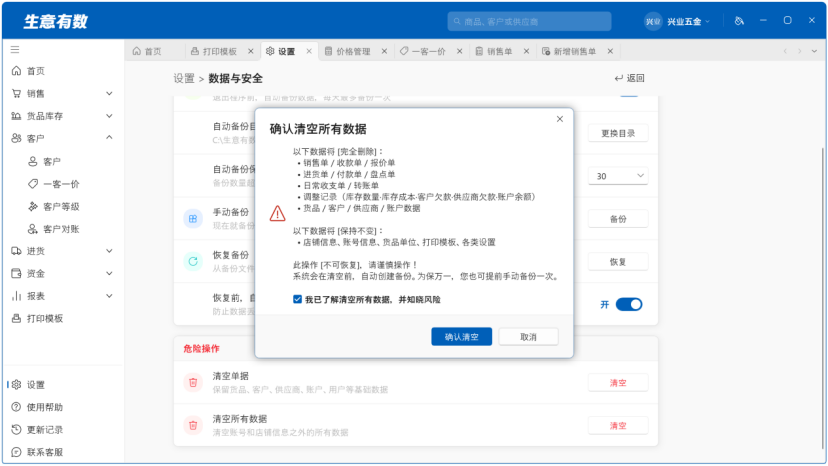Click 取消 to cancel the dialog

point(528,337)
